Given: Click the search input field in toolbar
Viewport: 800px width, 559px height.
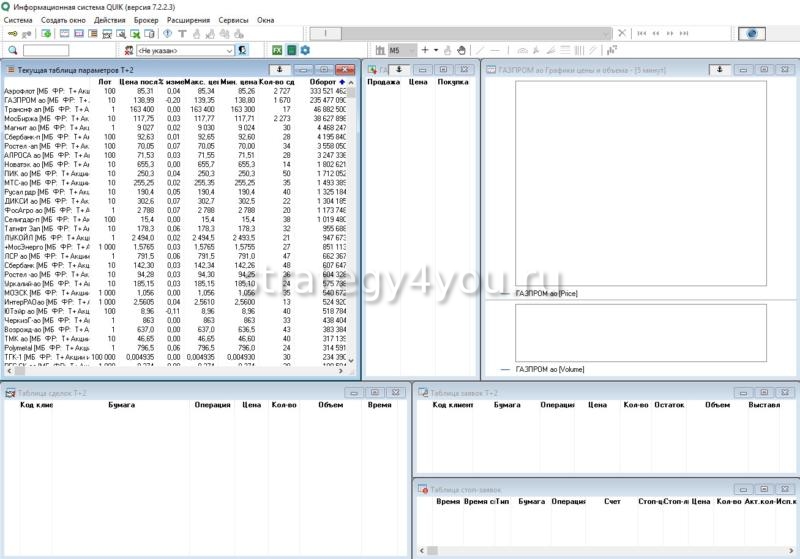Looking at the screenshot, I should (x=46, y=49).
